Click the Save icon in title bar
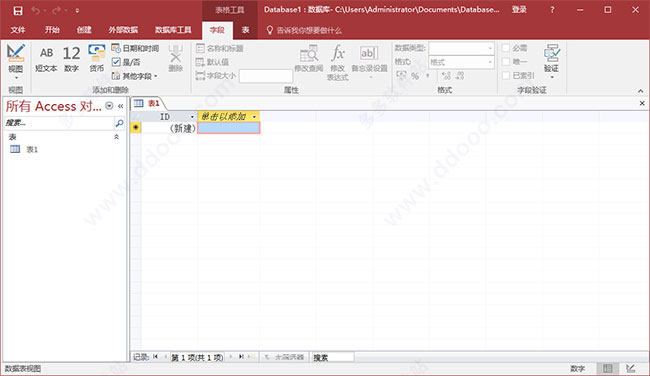The height and width of the screenshot is (376, 650). click(18, 10)
